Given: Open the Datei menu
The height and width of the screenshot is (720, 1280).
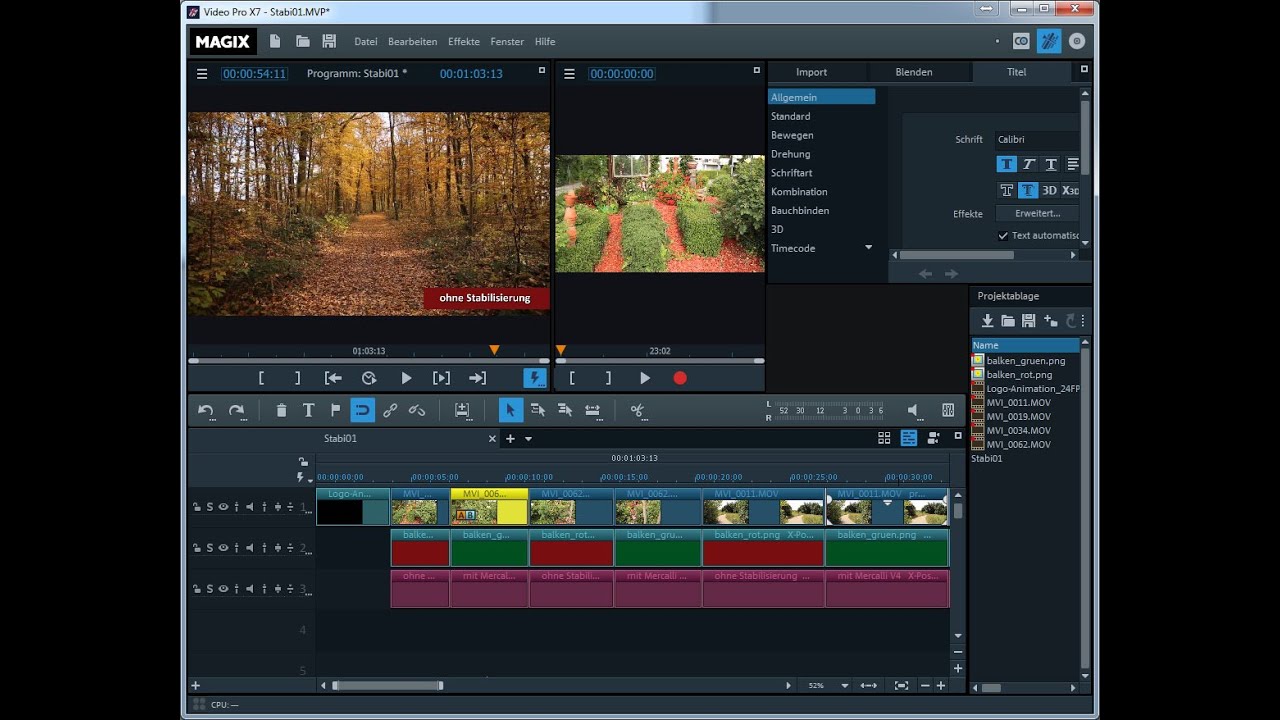Looking at the screenshot, I should pos(366,42).
